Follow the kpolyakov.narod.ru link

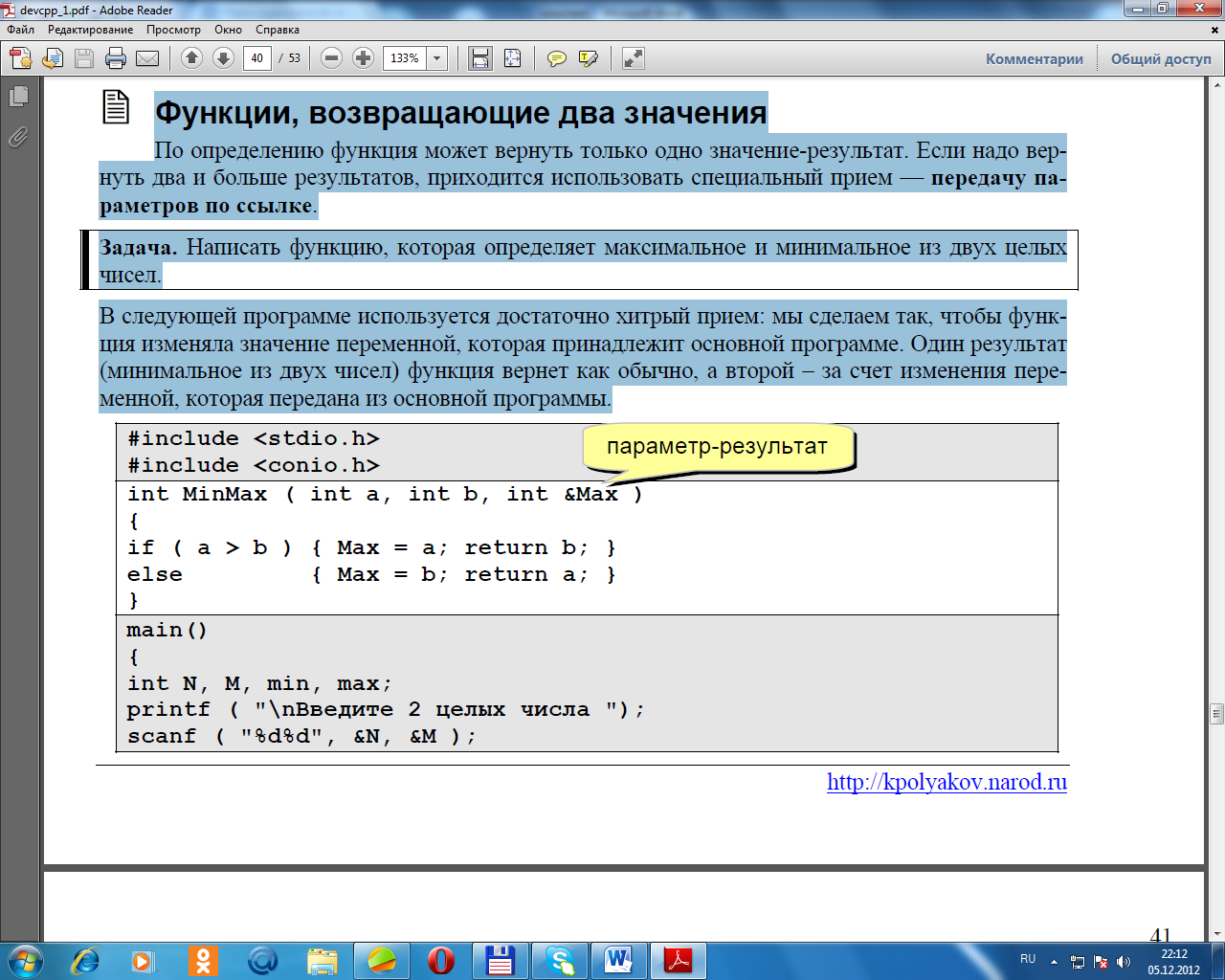coord(947,782)
